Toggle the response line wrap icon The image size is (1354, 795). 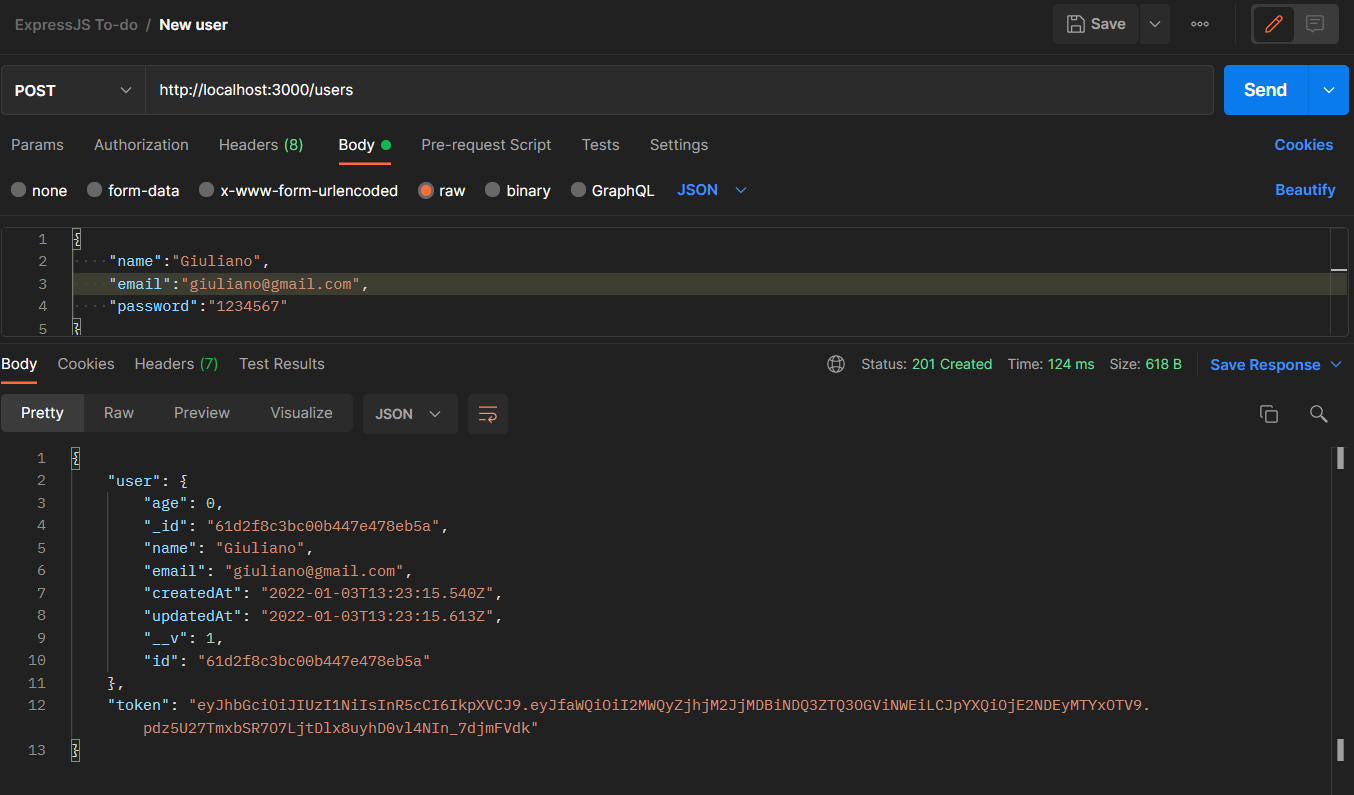tap(488, 414)
